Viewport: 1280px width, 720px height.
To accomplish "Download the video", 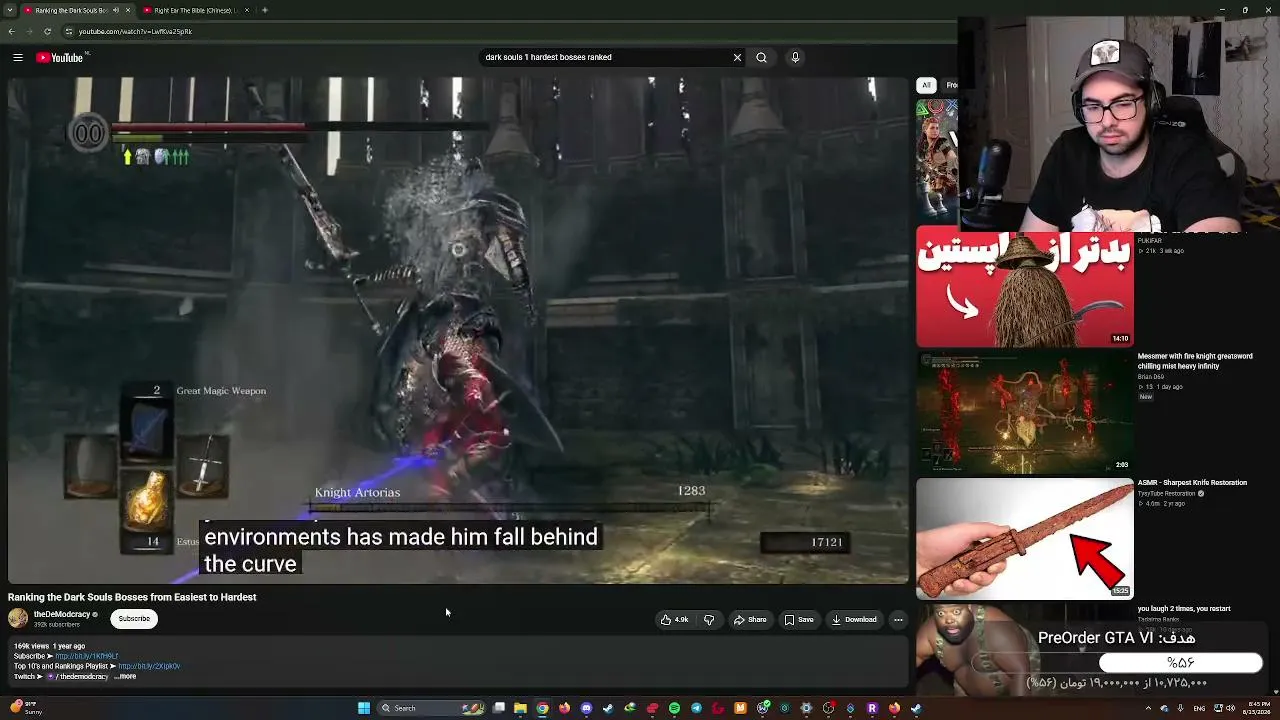I will (854, 620).
